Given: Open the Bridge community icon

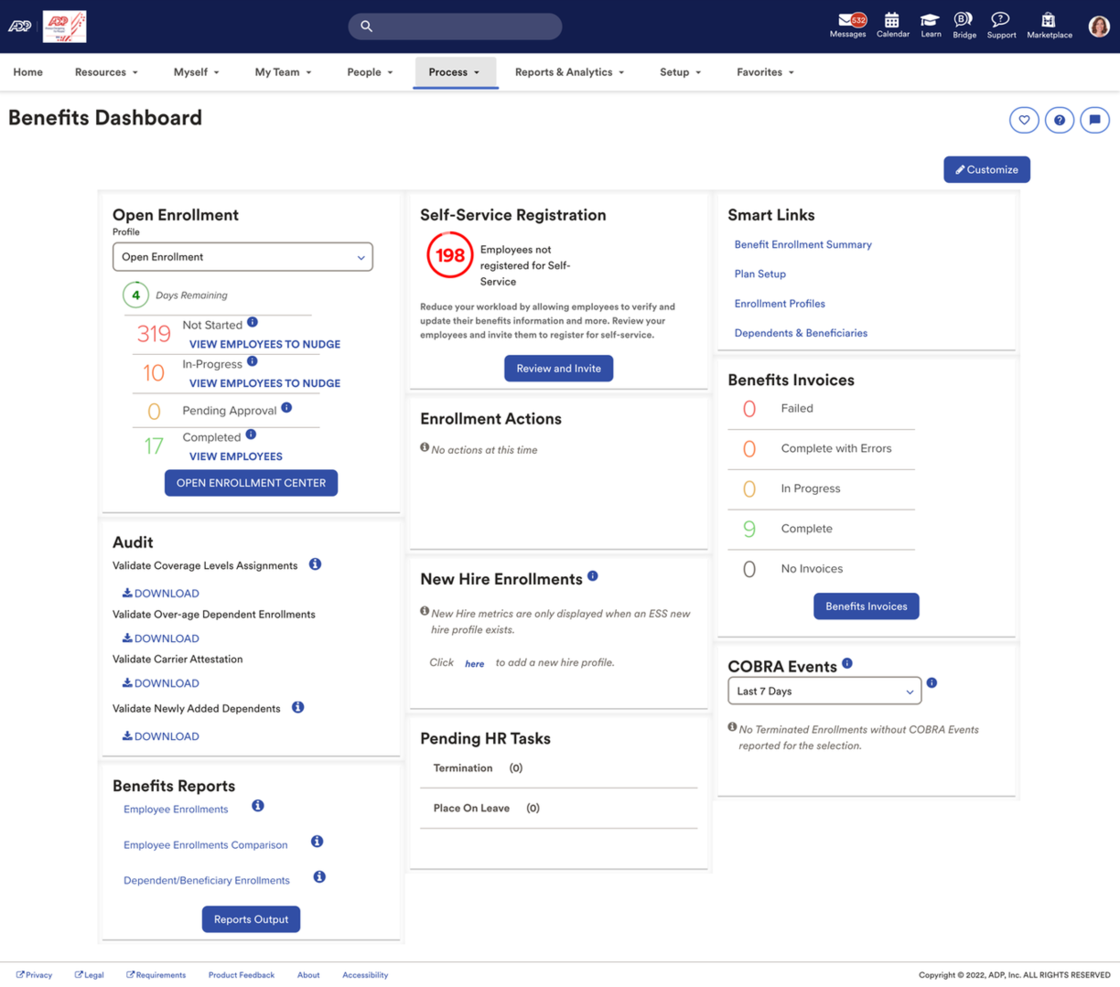Looking at the screenshot, I should tap(963, 22).
